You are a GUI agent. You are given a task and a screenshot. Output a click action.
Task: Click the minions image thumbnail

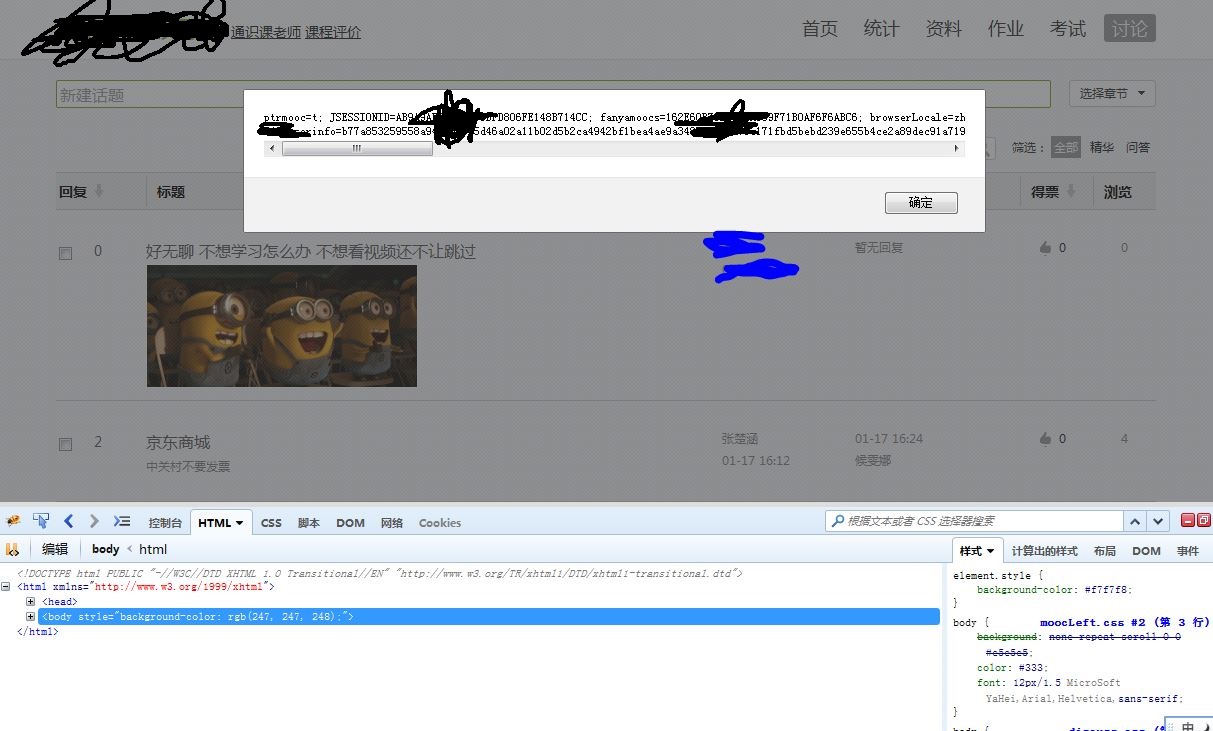tap(282, 326)
